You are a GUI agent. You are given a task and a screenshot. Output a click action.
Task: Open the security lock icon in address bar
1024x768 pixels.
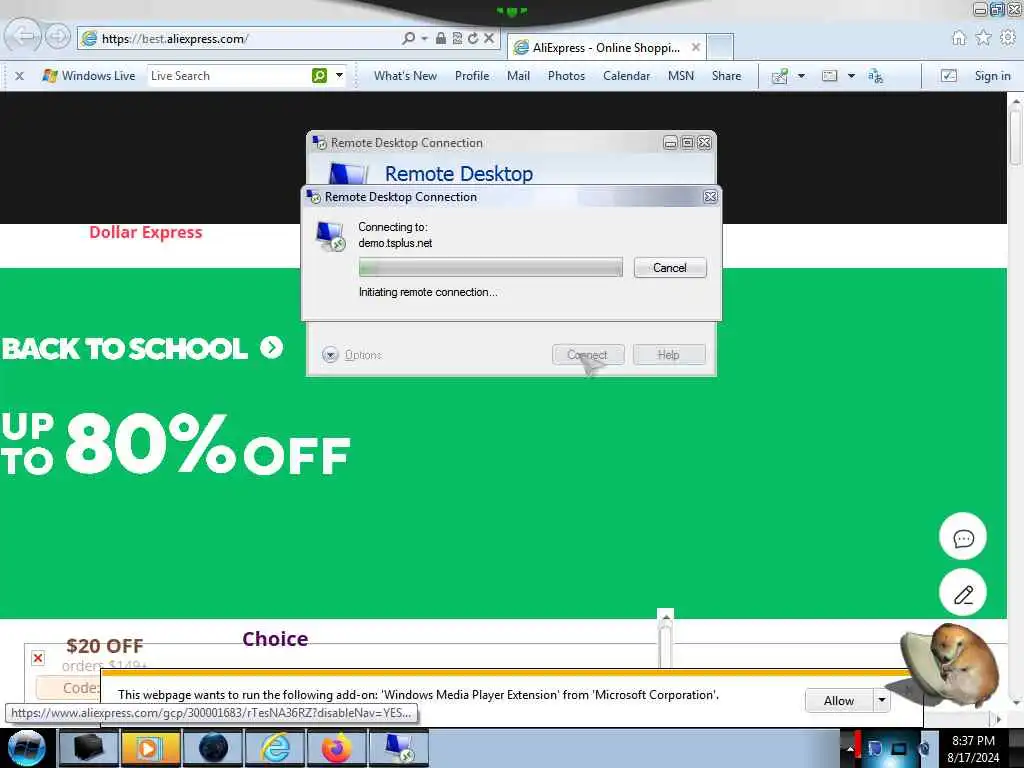[x=441, y=39]
